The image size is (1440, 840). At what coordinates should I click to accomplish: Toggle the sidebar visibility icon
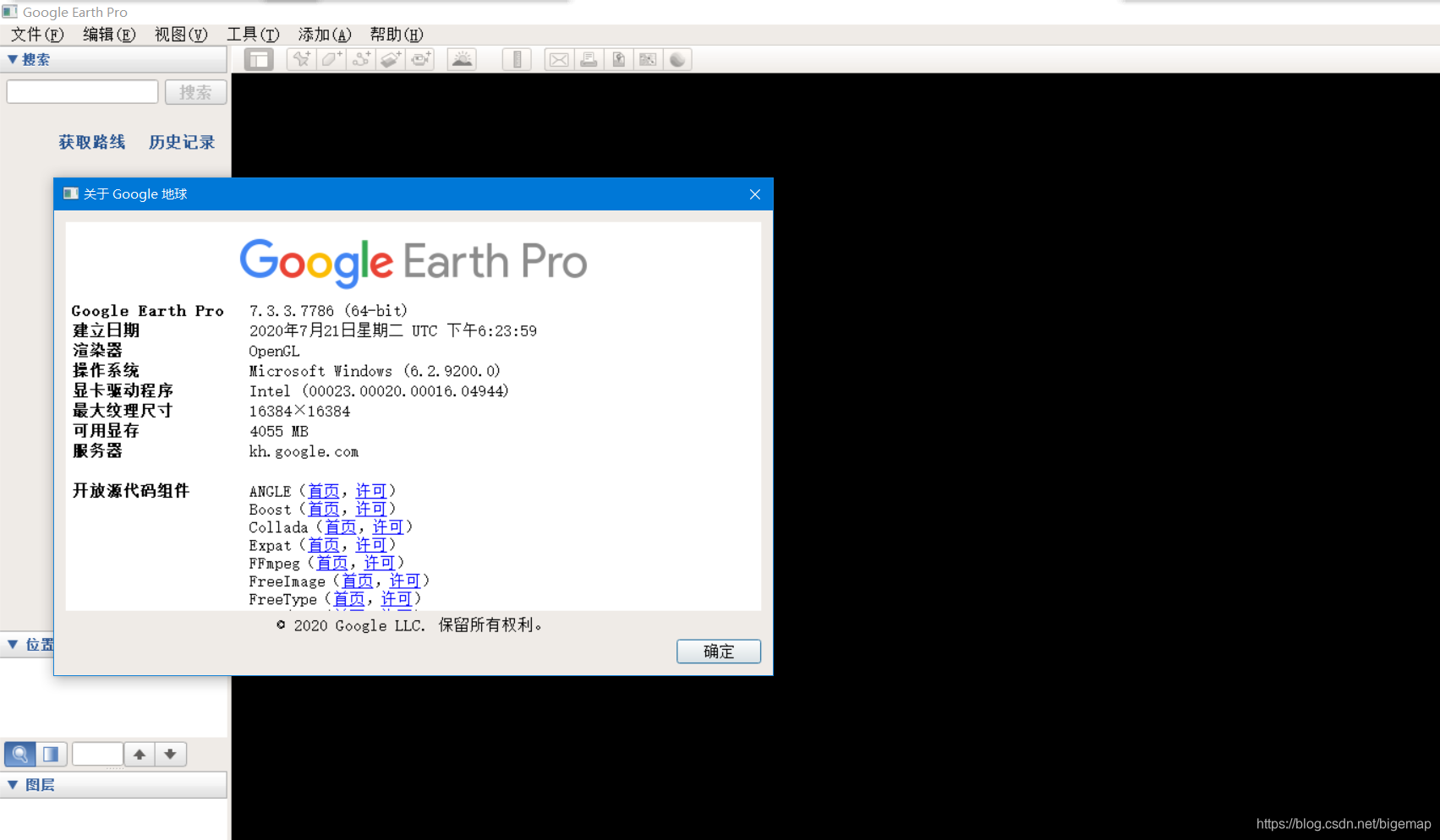pyautogui.click(x=259, y=59)
